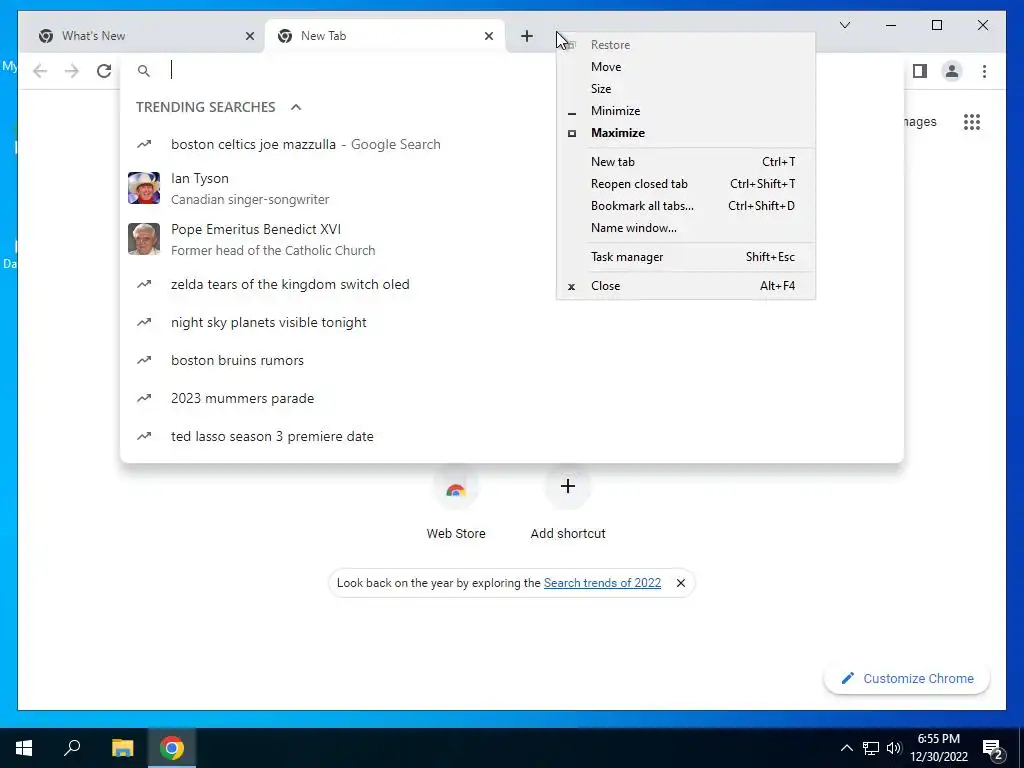Click the browser forward arrow
Image resolution: width=1024 pixels, height=768 pixels.
click(x=72, y=71)
